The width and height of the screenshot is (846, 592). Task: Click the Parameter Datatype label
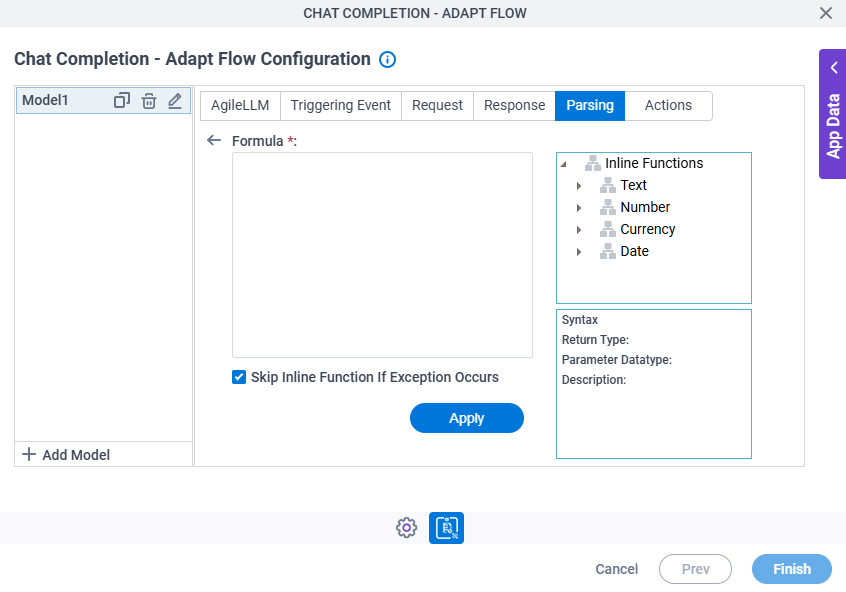point(617,360)
